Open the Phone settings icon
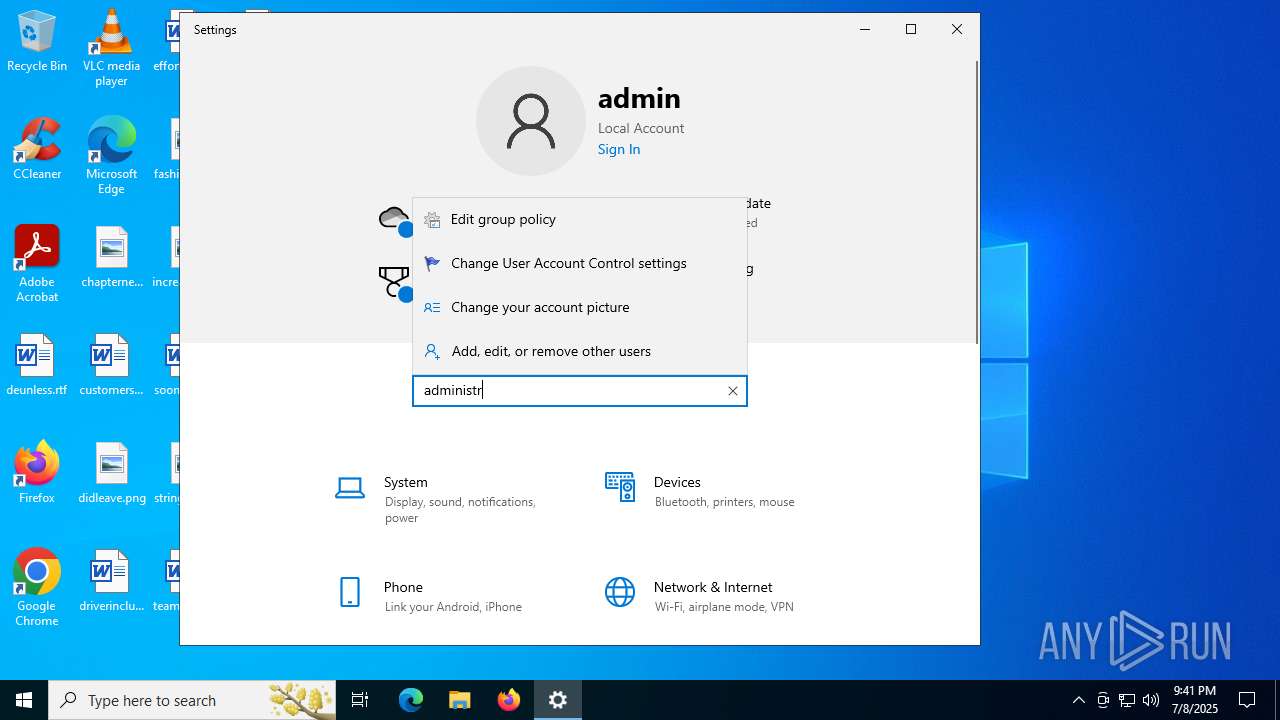The image size is (1280, 720). [x=349, y=592]
